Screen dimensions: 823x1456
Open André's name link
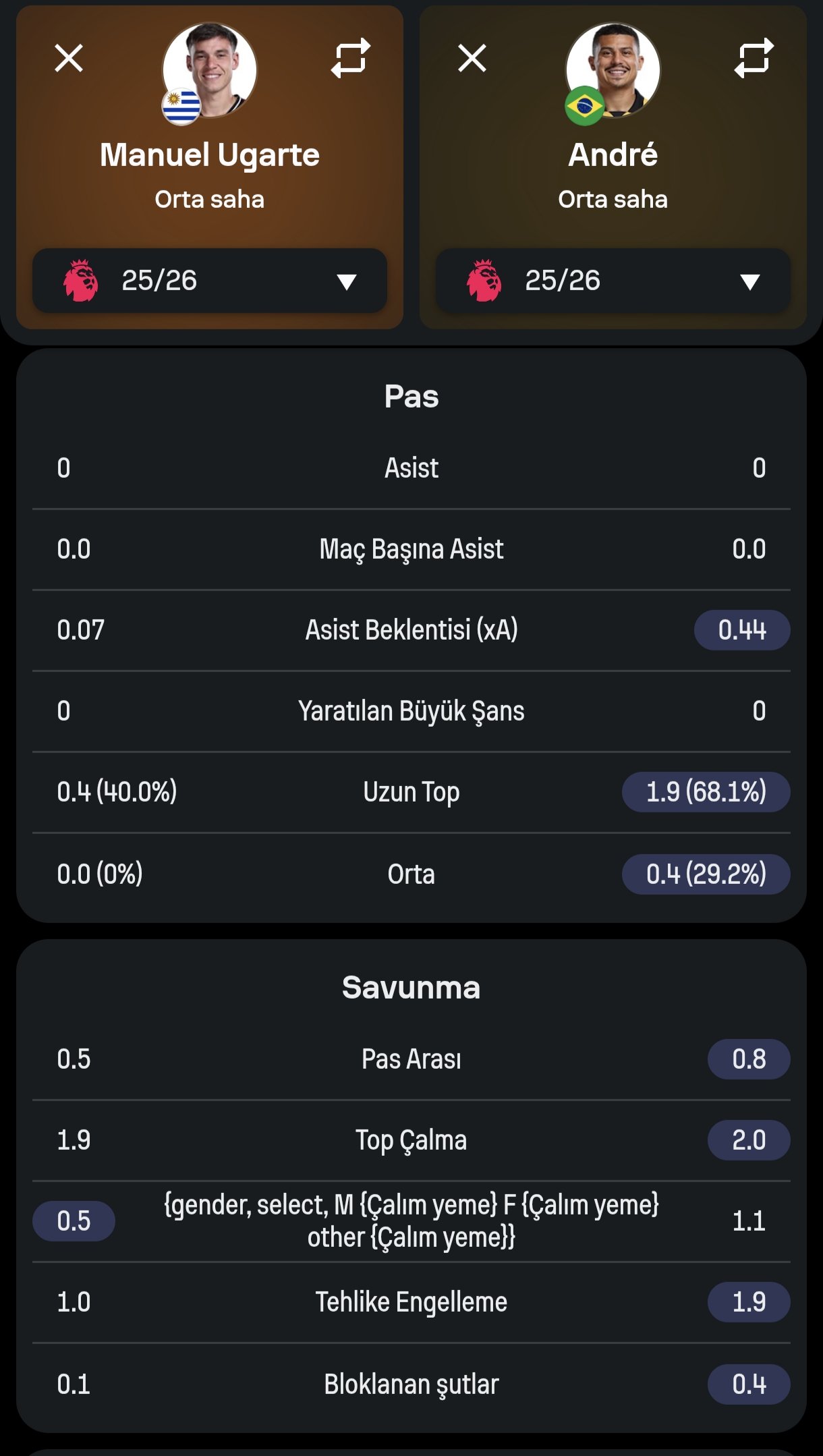[613, 155]
